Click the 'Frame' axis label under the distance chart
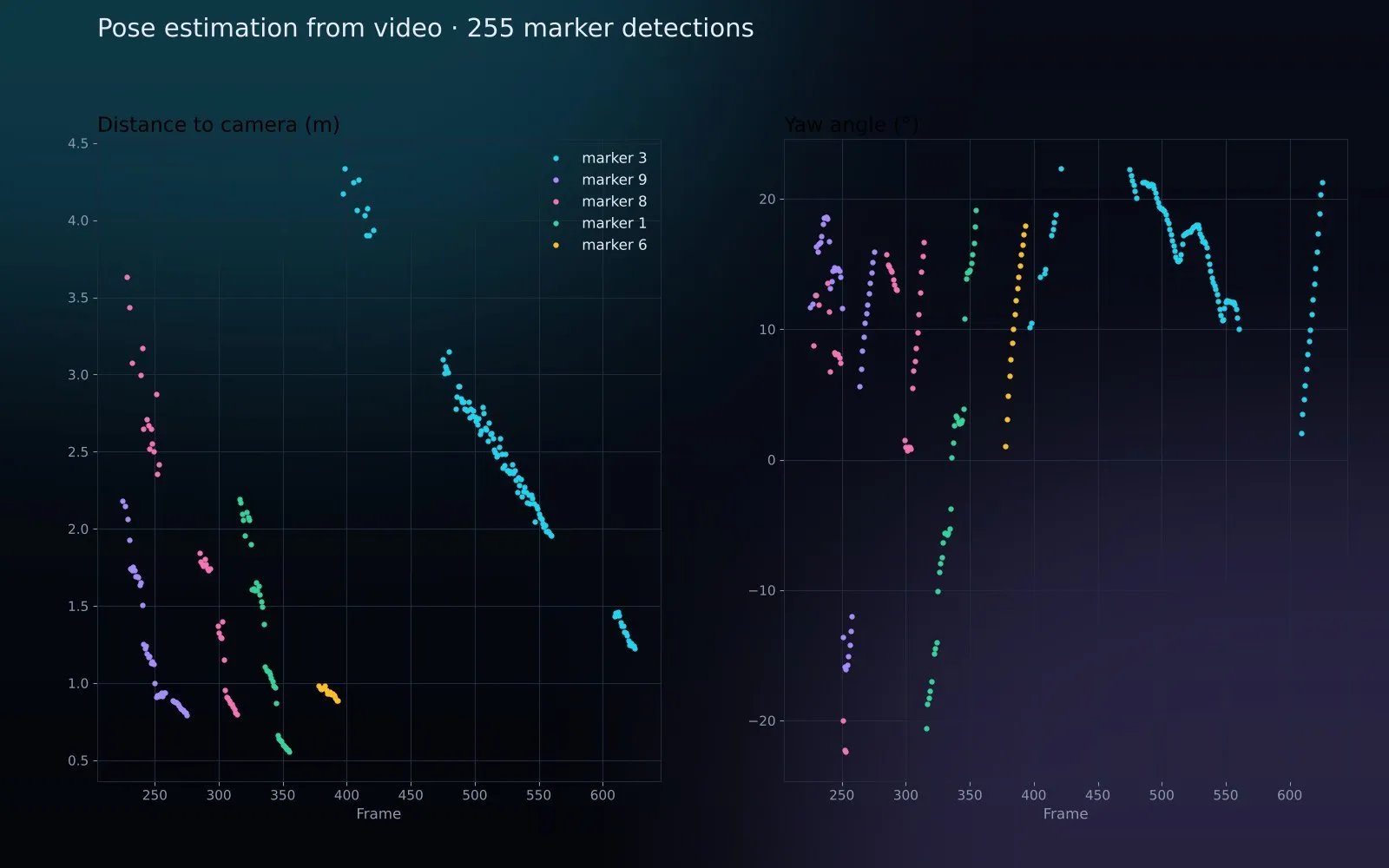Screen dimensions: 1389x868 [379, 814]
